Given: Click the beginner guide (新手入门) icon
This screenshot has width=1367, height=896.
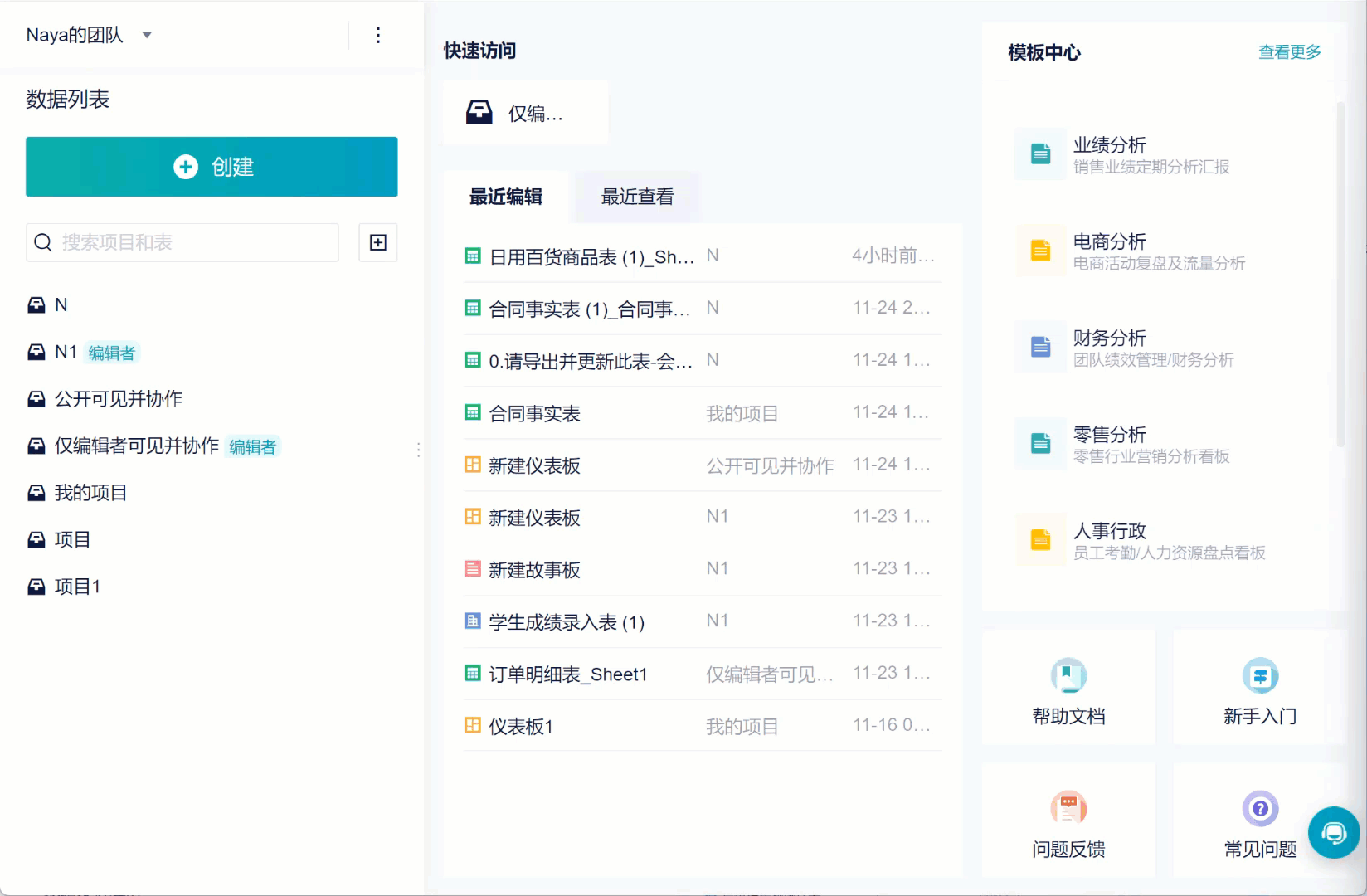Looking at the screenshot, I should [1260, 676].
